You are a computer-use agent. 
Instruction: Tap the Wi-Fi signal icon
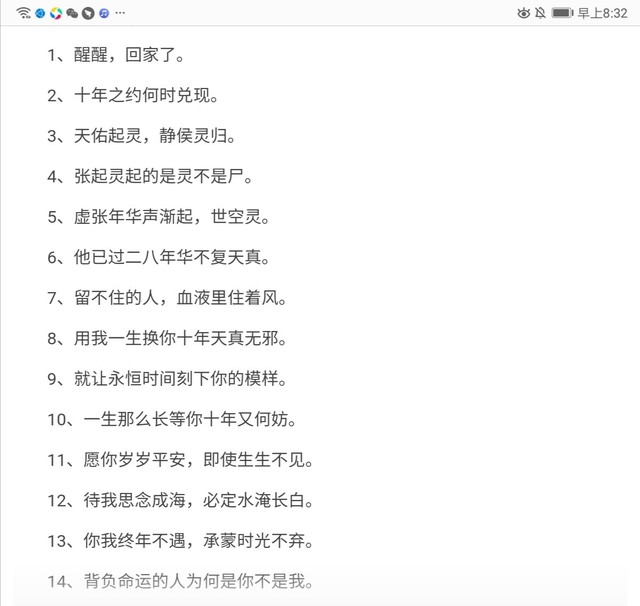pyautogui.click(x=23, y=12)
